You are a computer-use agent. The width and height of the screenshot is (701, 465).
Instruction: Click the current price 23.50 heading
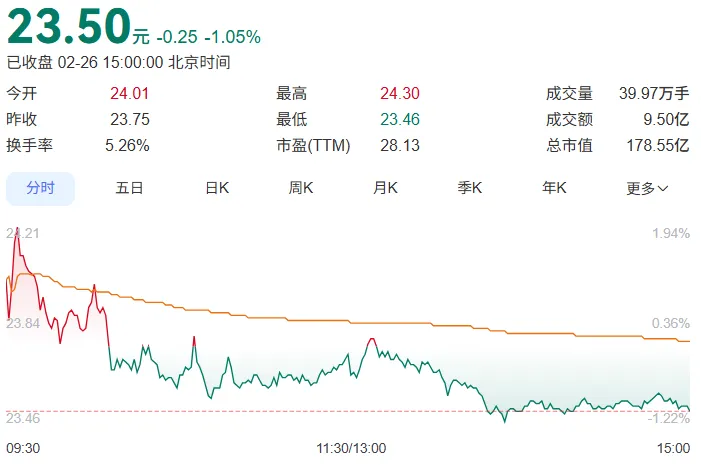click(69, 26)
